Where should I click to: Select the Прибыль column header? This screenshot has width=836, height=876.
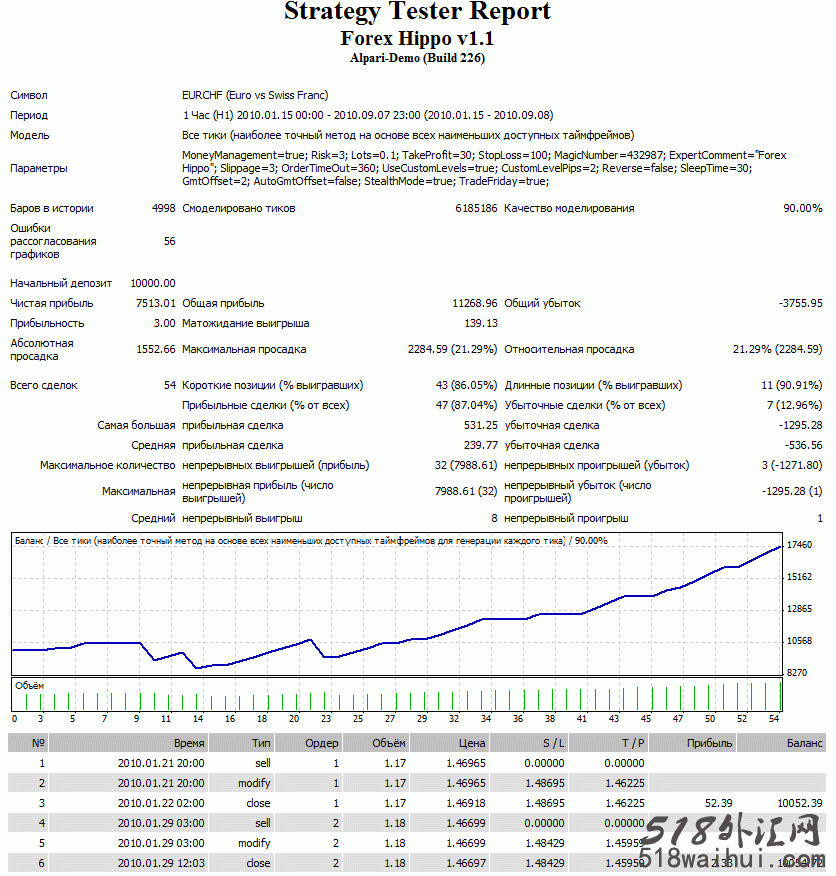(x=709, y=743)
